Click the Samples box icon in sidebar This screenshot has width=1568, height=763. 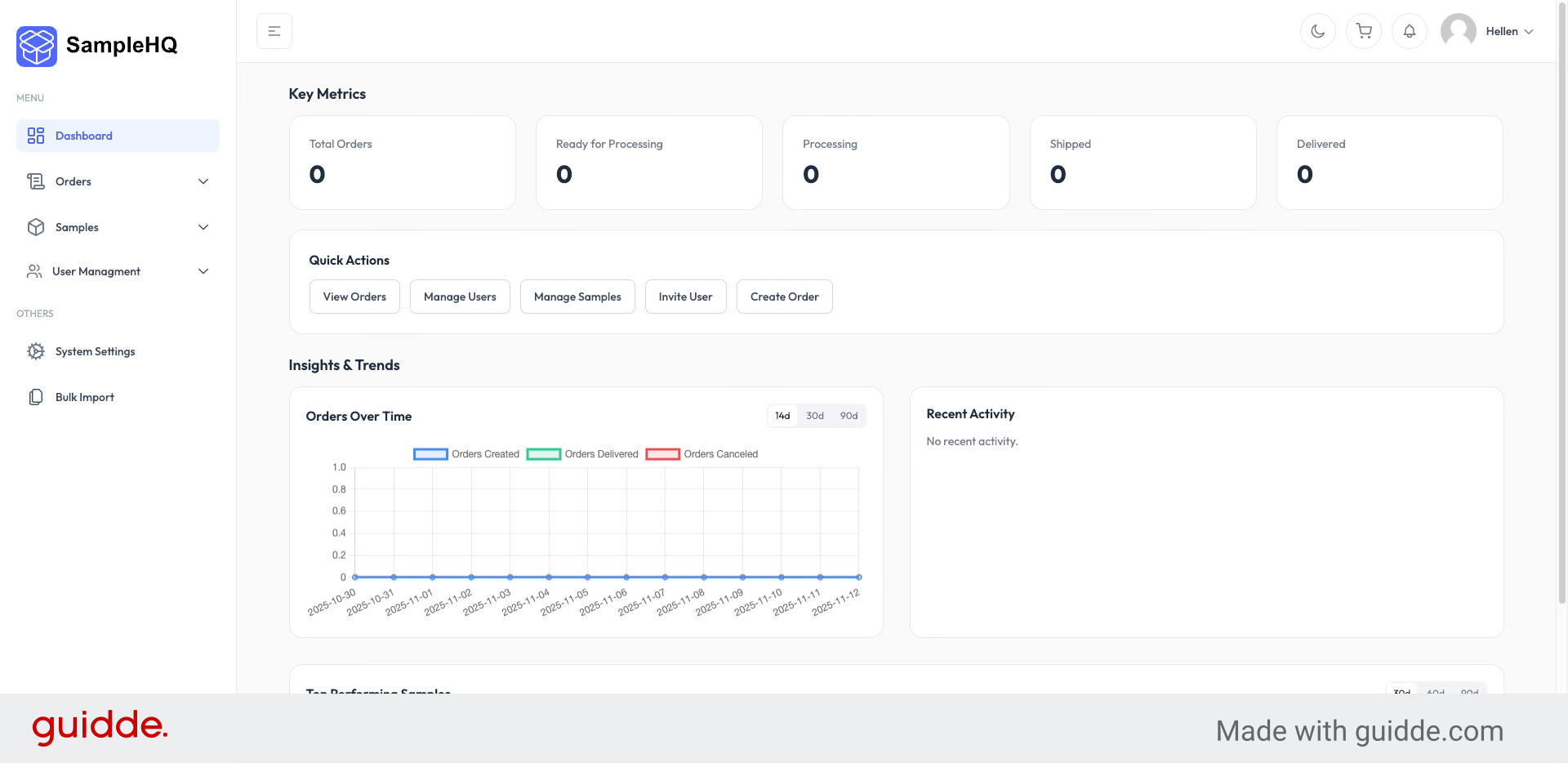(x=36, y=227)
